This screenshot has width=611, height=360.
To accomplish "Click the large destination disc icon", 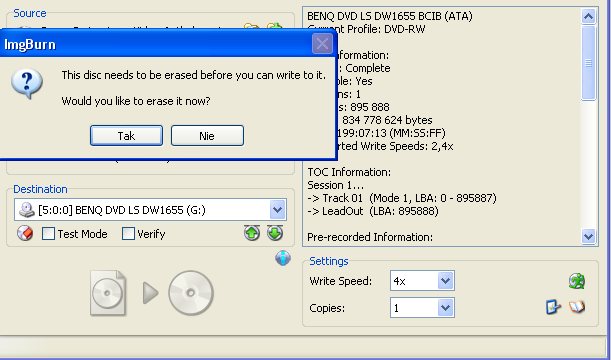I will (191, 293).
